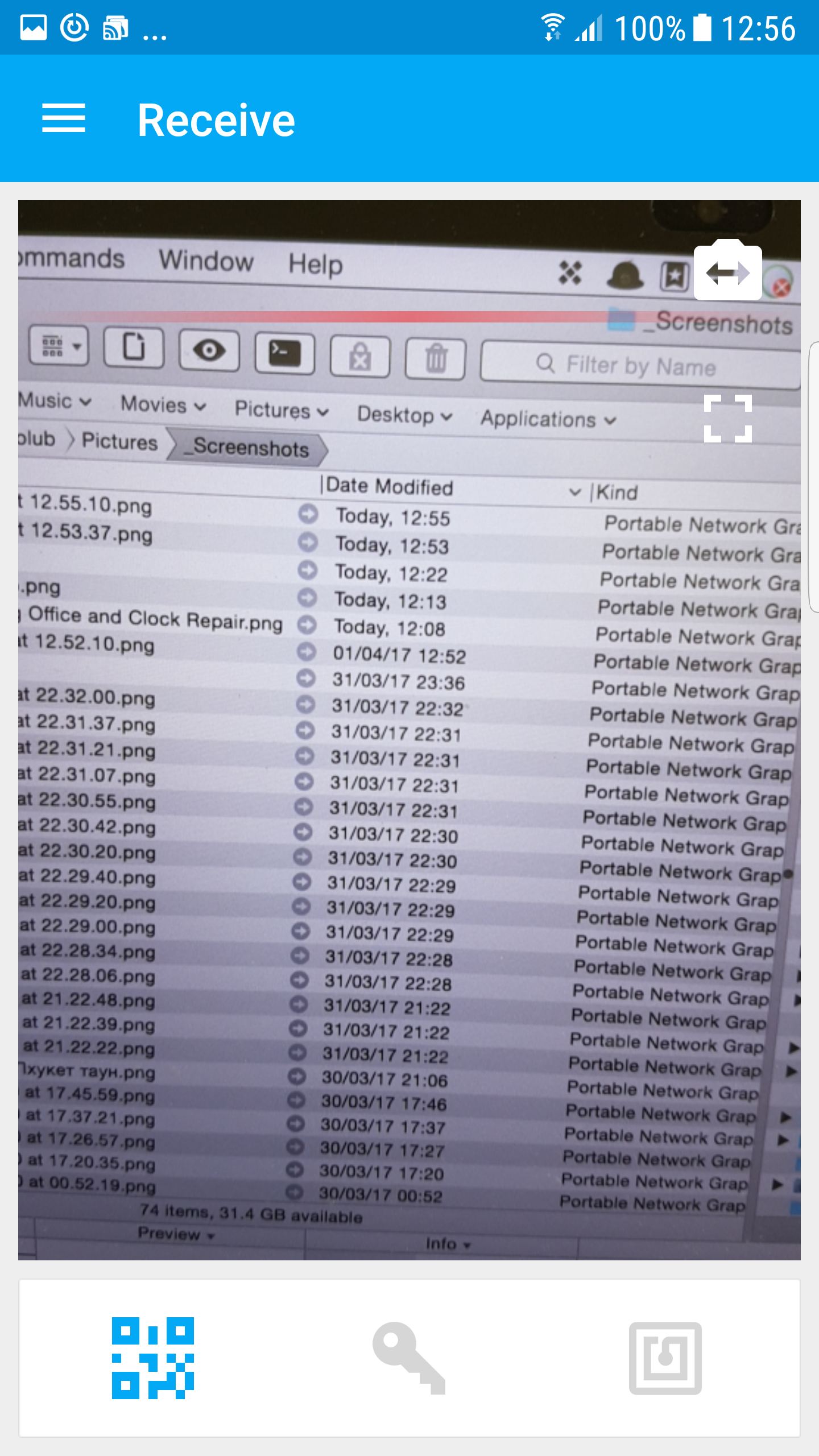Expand camera preview with fullscreen icon
The image size is (819, 1456).
pyautogui.click(x=727, y=419)
